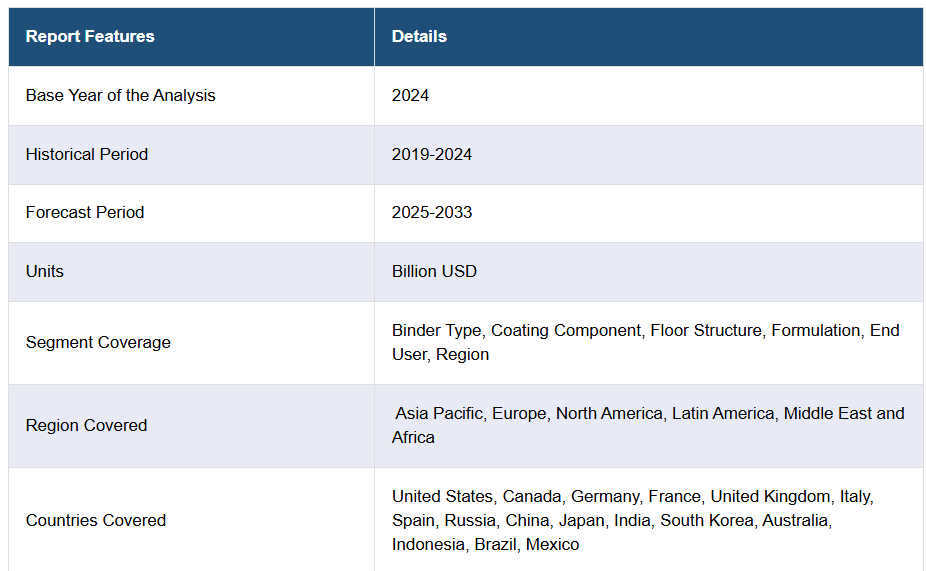Image resolution: width=926 pixels, height=571 pixels.
Task: Click the 2019-2024 historical period value
Action: tap(432, 155)
